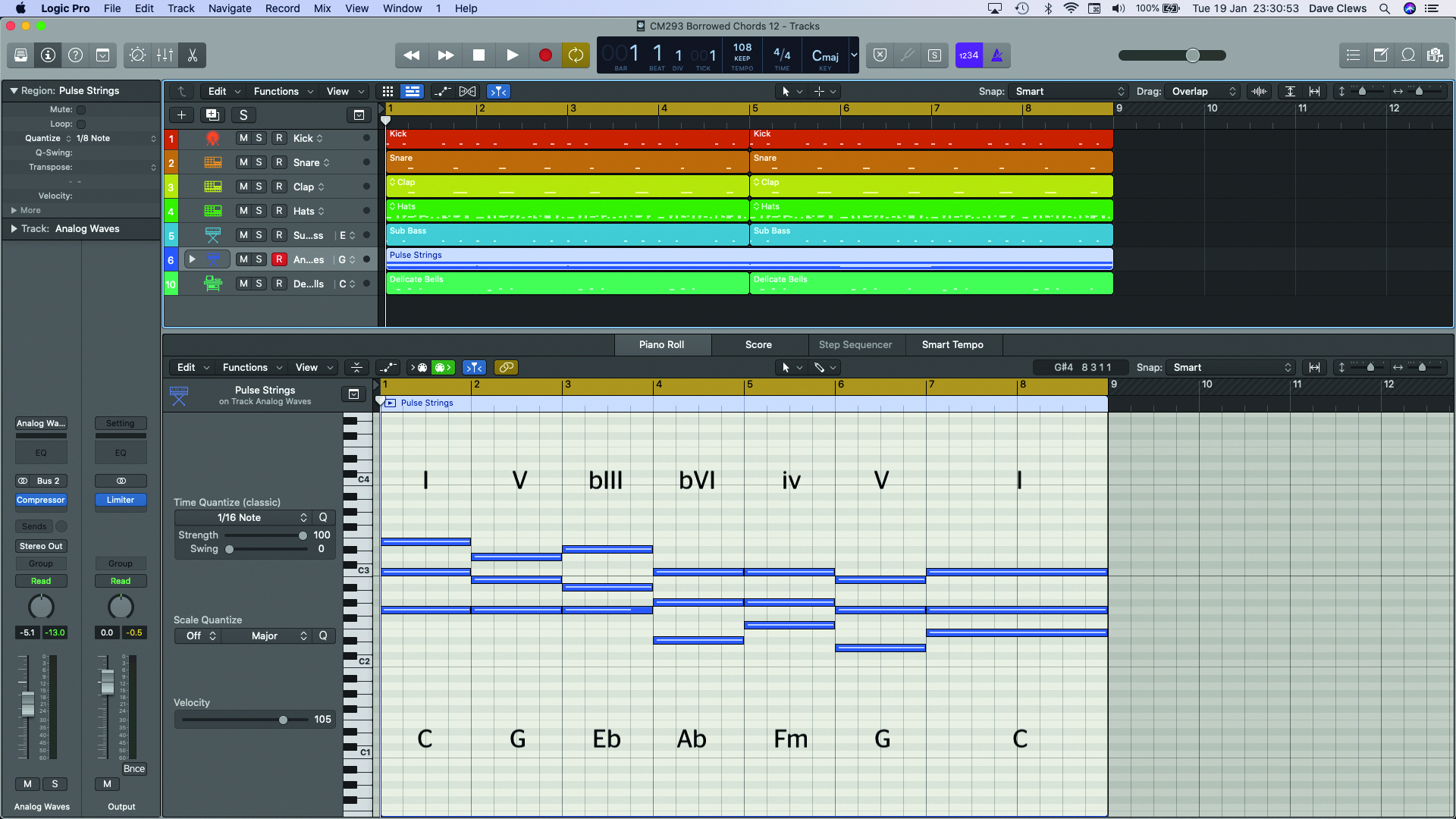Expand the Track: Analog Waves inspector section

point(14,229)
